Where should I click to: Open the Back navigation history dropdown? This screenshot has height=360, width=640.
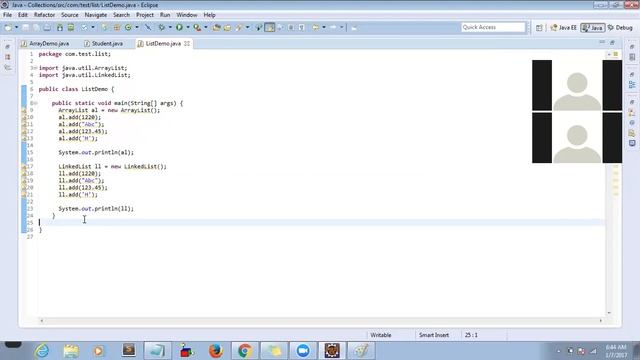pos(324,27)
